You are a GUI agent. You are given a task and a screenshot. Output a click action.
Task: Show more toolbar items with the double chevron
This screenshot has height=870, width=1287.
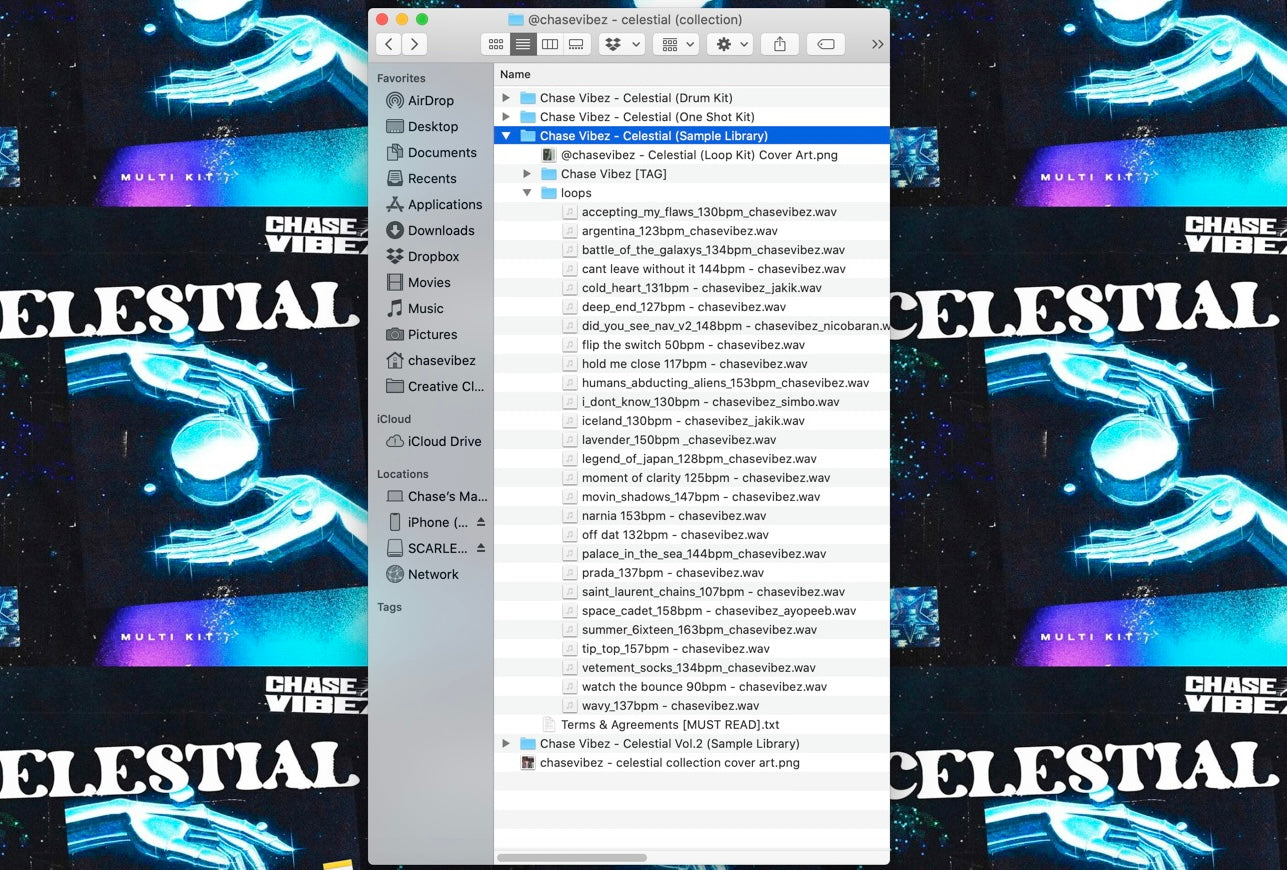[877, 44]
